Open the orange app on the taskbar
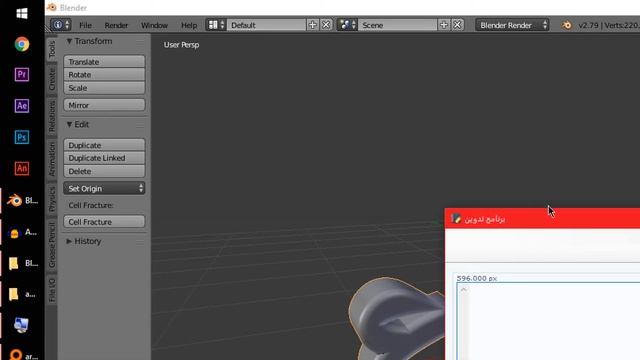The height and width of the screenshot is (360, 640). pos(22,232)
